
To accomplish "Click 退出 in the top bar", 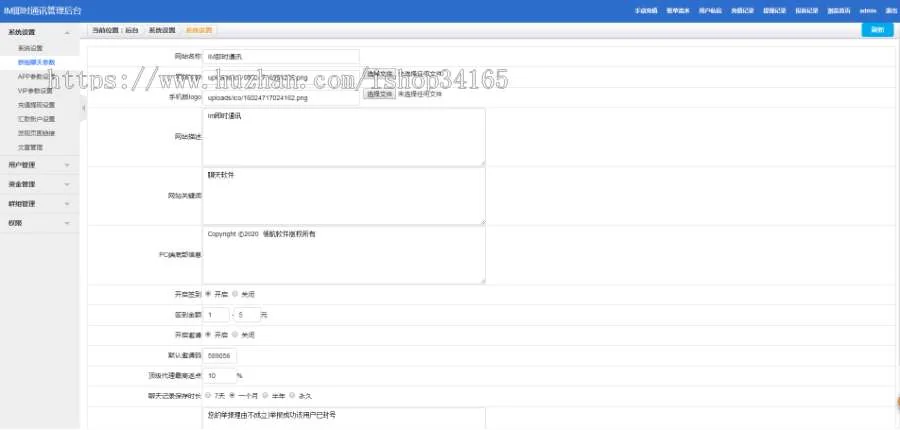I will point(890,10).
